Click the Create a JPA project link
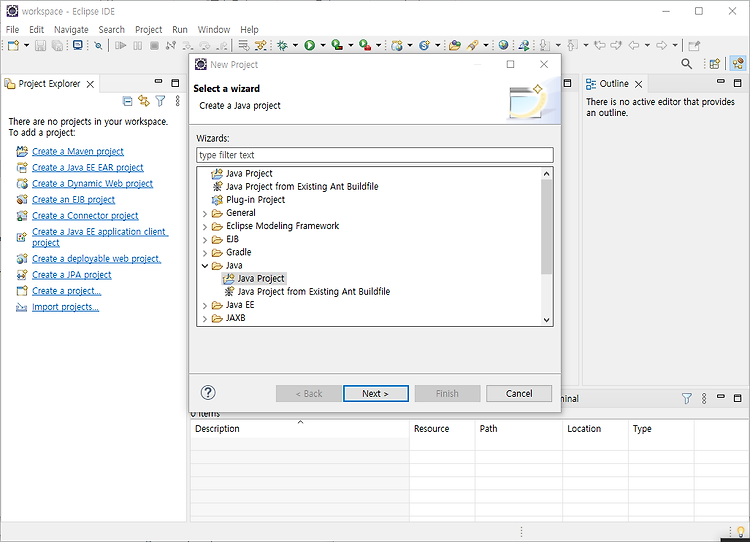Viewport: 750px width, 542px height. click(x=72, y=275)
